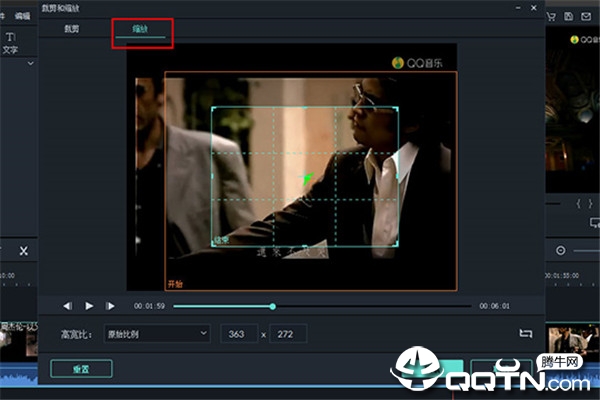Click the zoom circle icon near timeline
The width and height of the screenshot is (600, 400).
(561, 251)
